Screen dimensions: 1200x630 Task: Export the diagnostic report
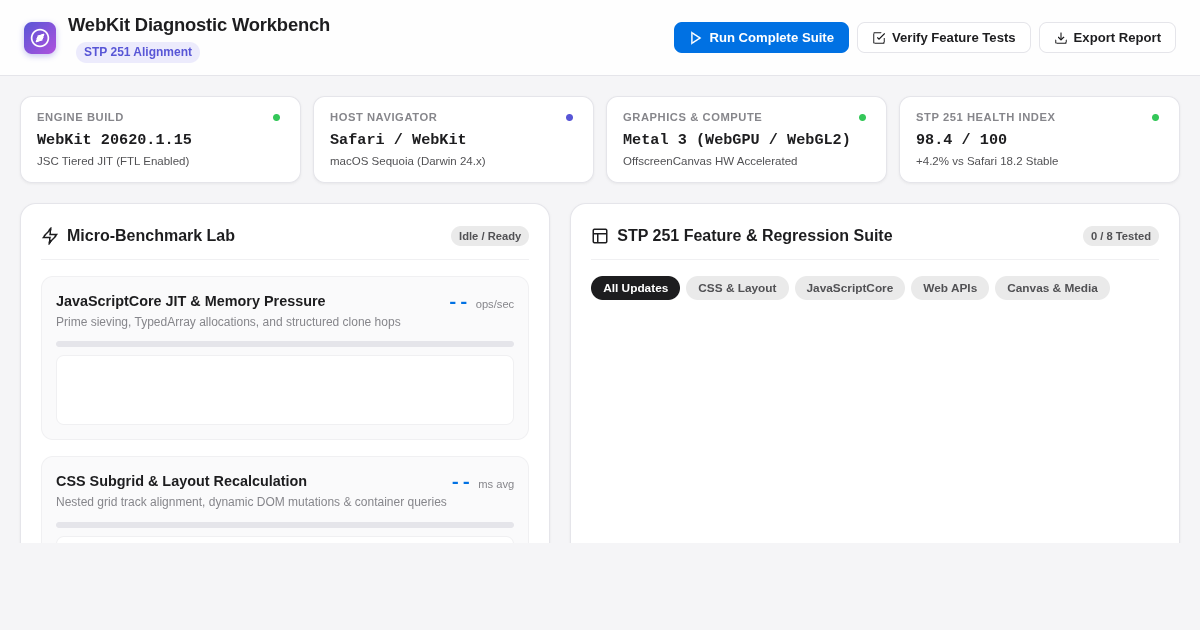(x=1107, y=38)
